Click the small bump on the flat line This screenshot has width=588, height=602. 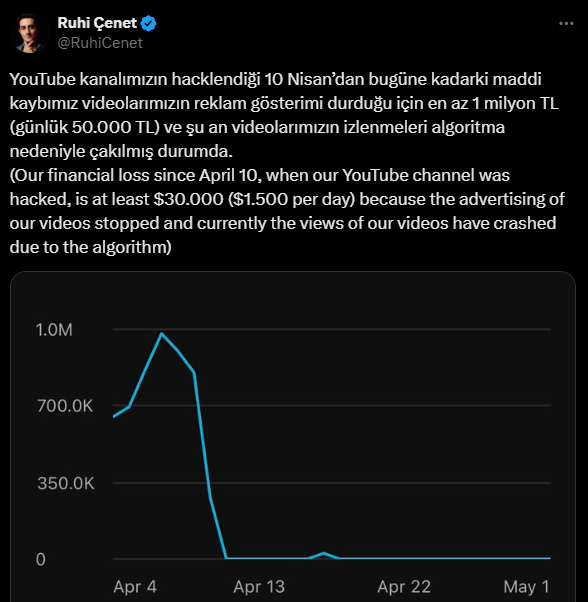click(324, 554)
